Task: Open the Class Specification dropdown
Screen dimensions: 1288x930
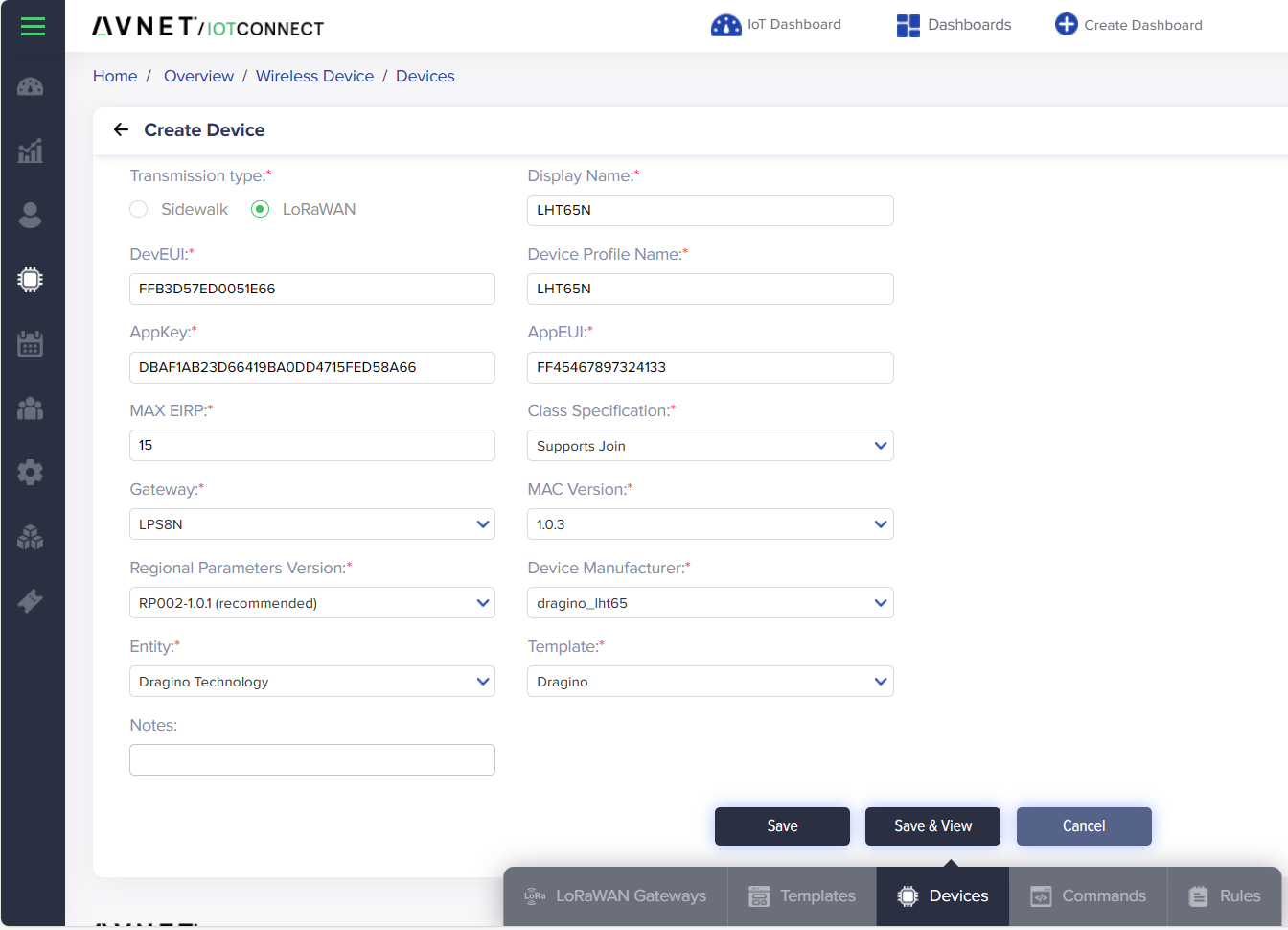Action: [710, 446]
